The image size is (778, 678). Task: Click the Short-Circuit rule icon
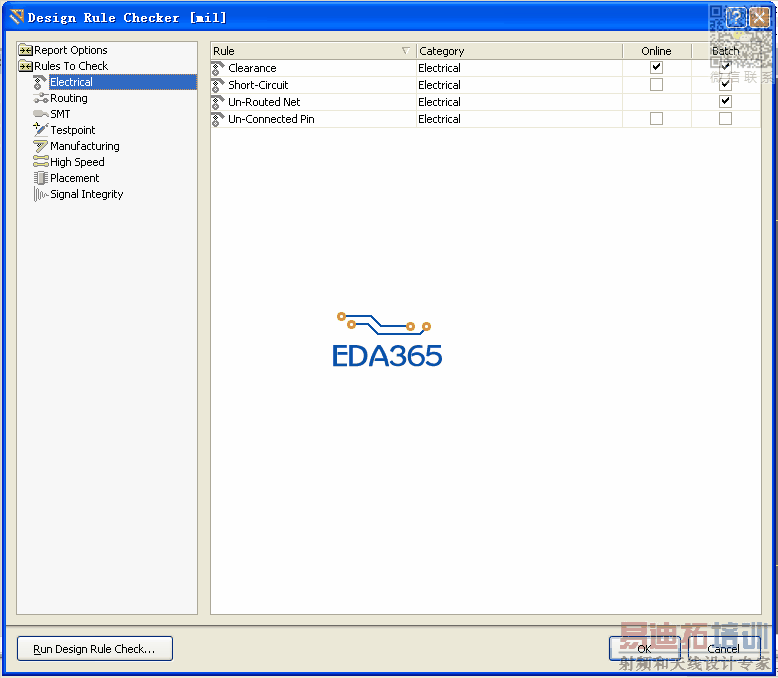217,85
